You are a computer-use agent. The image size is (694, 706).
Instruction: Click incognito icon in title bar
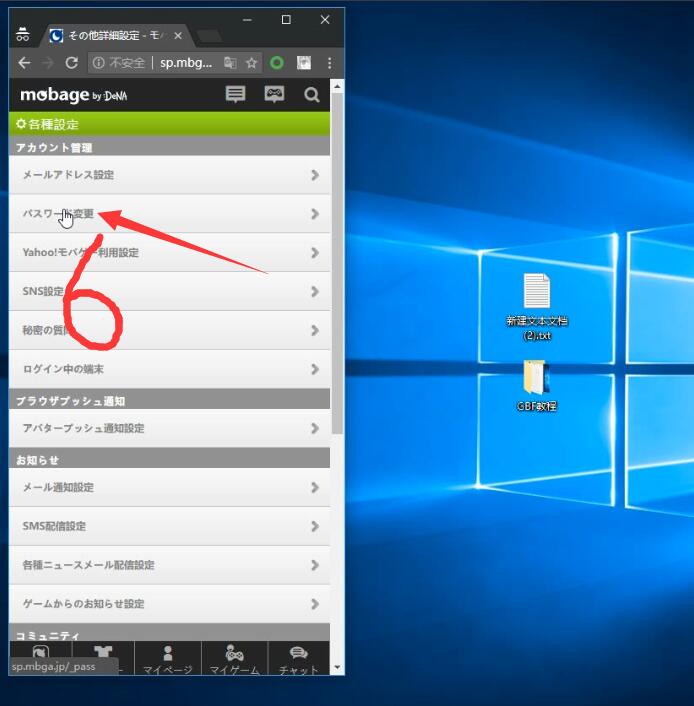click(x=23, y=34)
